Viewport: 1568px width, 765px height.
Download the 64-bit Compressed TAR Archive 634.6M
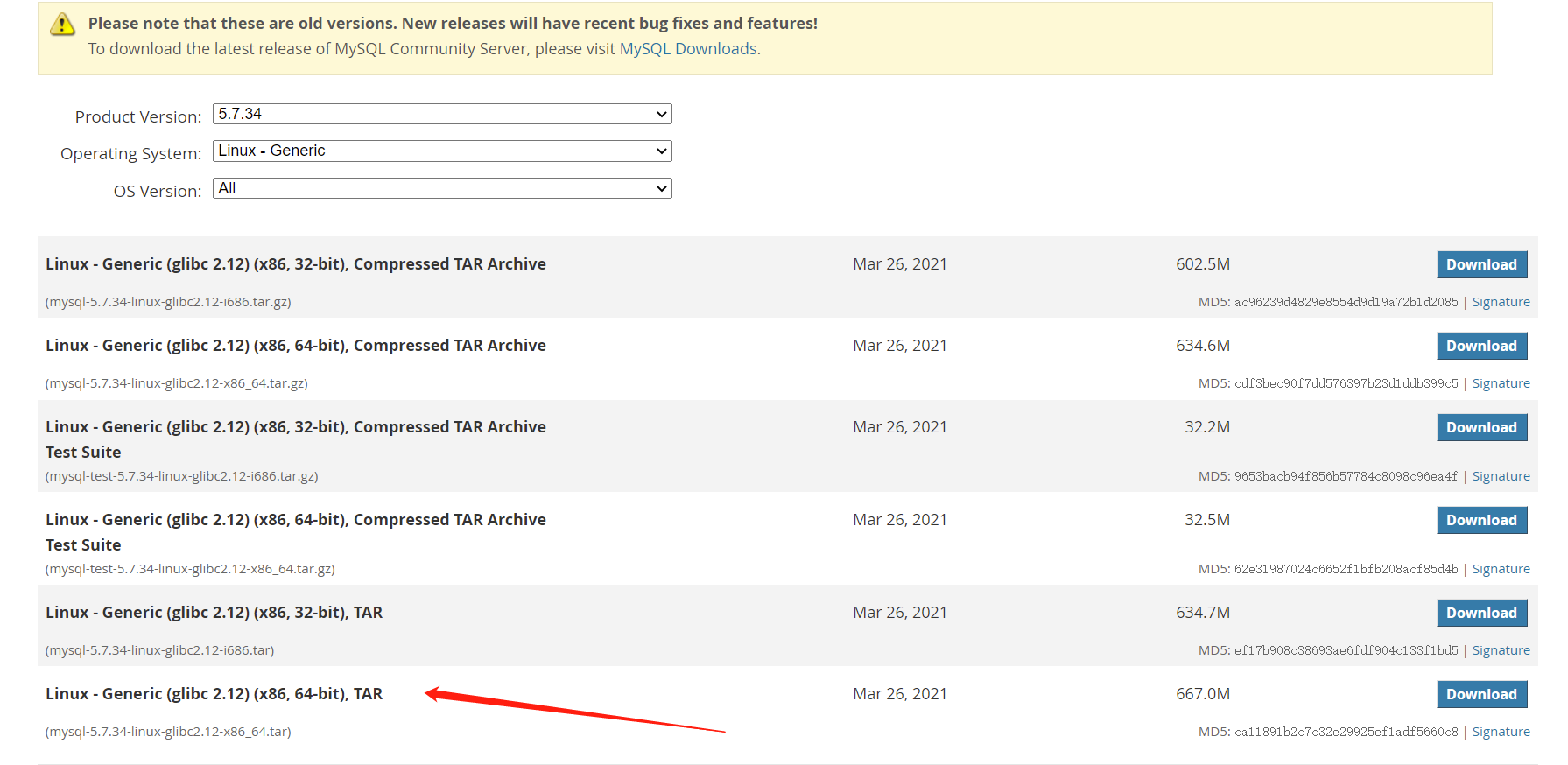(x=1482, y=346)
